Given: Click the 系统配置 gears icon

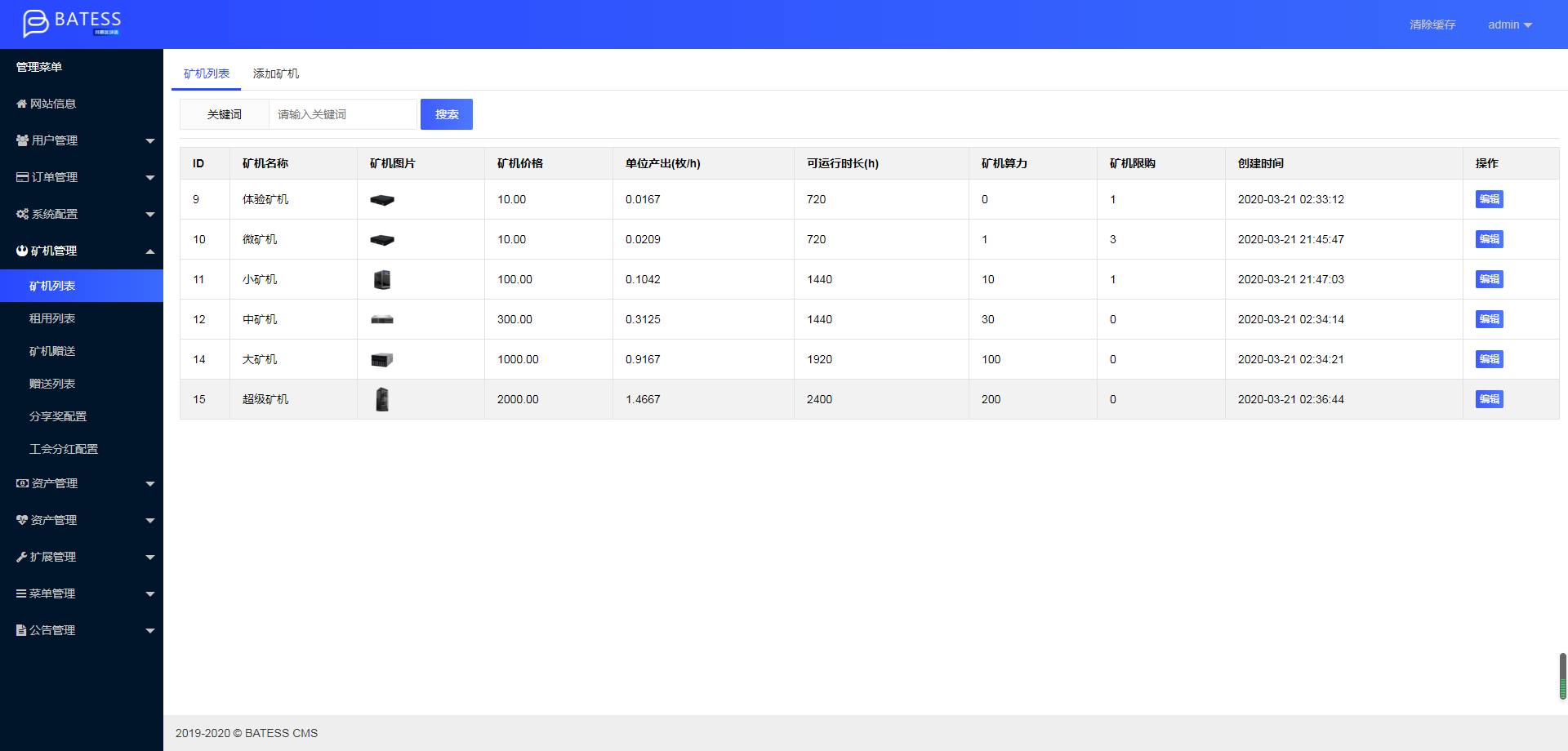Looking at the screenshot, I should pyautogui.click(x=22, y=214).
